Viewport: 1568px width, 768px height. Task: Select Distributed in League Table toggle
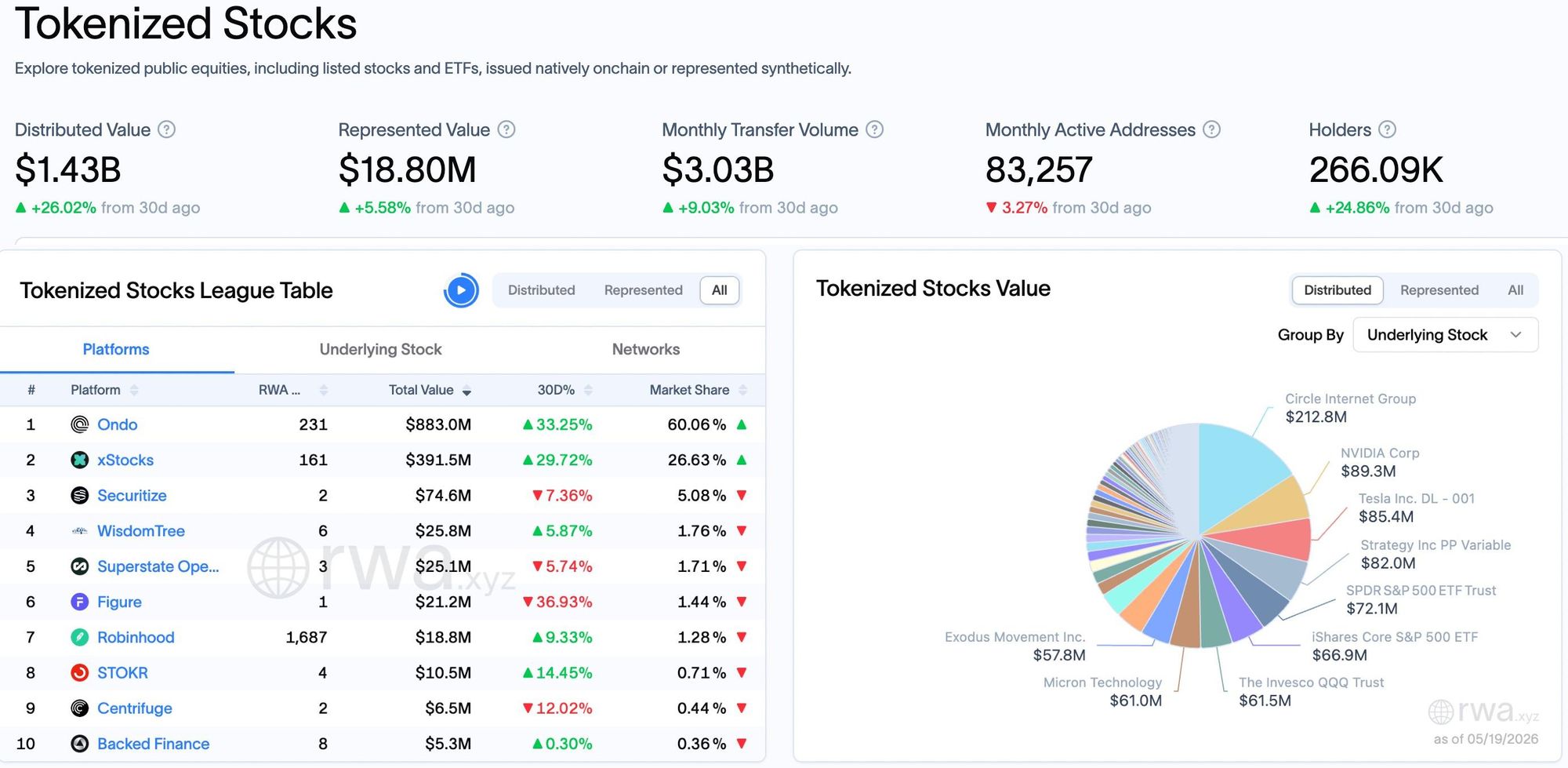pyautogui.click(x=542, y=290)
